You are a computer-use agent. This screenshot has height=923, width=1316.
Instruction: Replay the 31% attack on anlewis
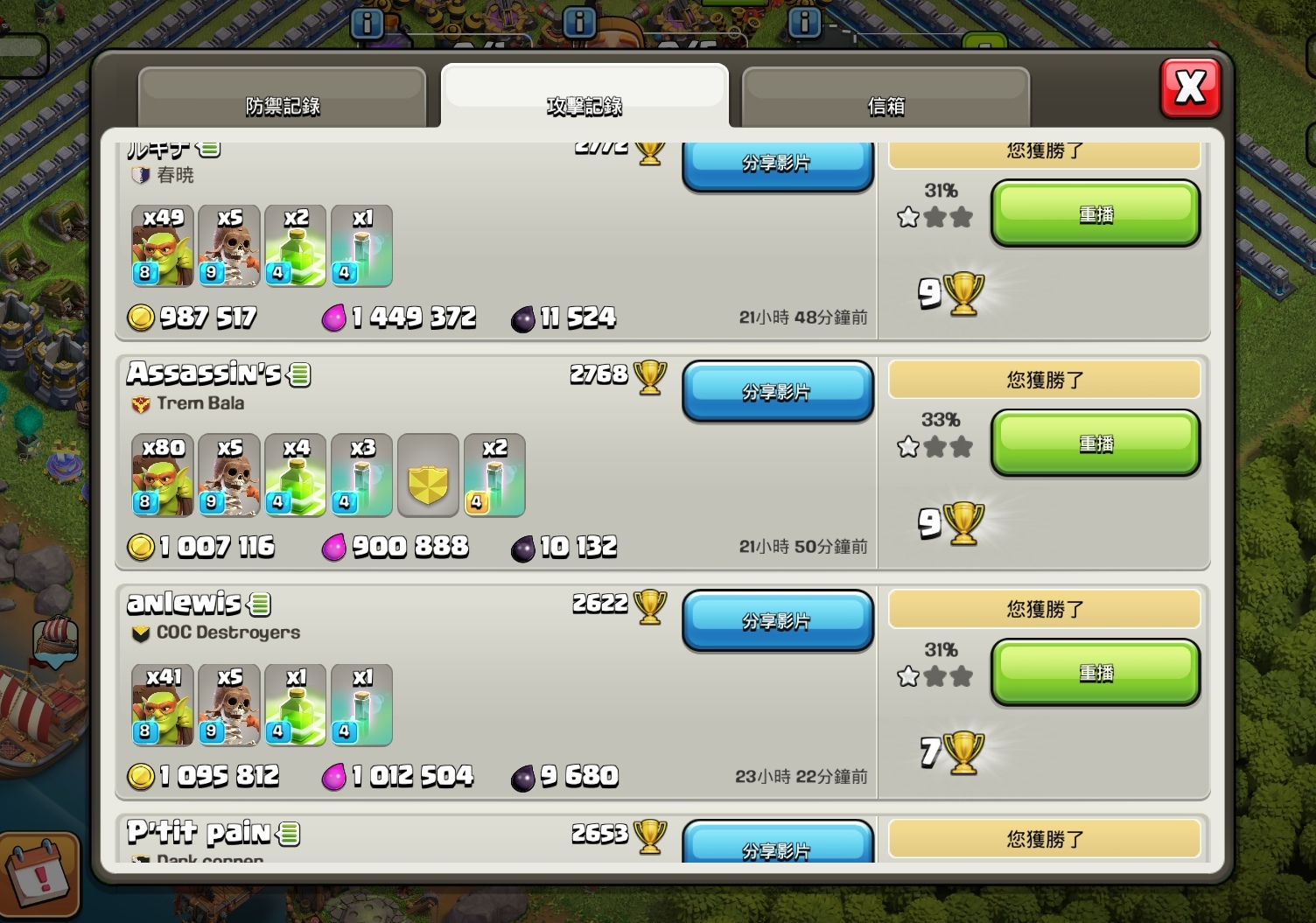tap(1095, 673)
